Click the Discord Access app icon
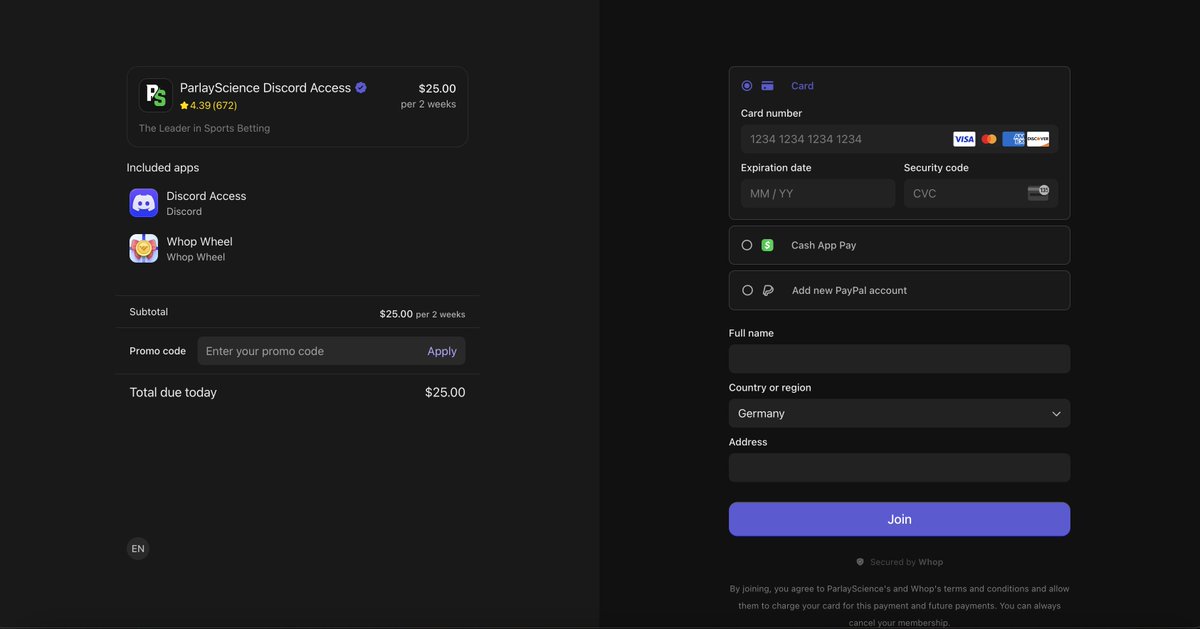 click(143, 203)
